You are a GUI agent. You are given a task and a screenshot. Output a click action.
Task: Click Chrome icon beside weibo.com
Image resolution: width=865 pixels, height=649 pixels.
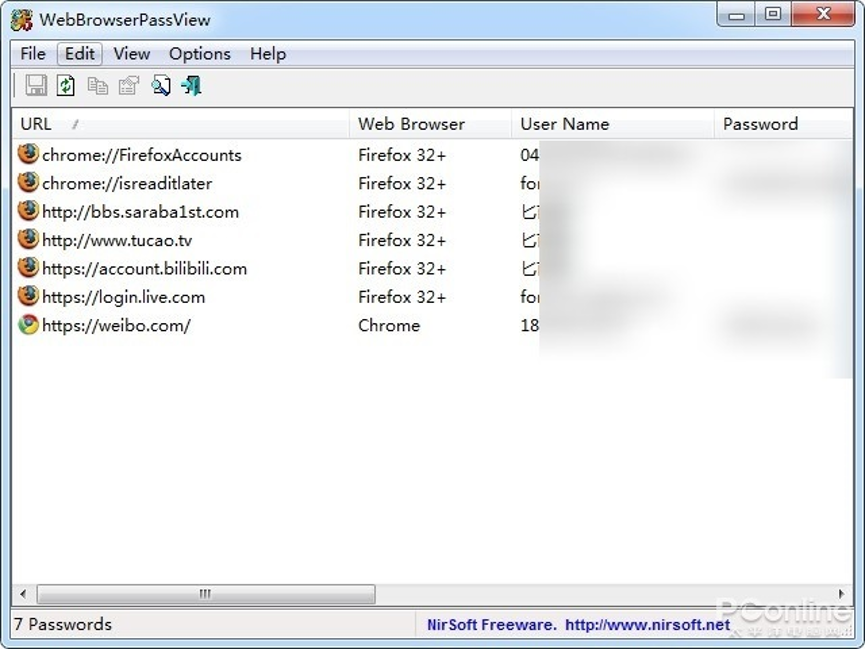(28, 324)
